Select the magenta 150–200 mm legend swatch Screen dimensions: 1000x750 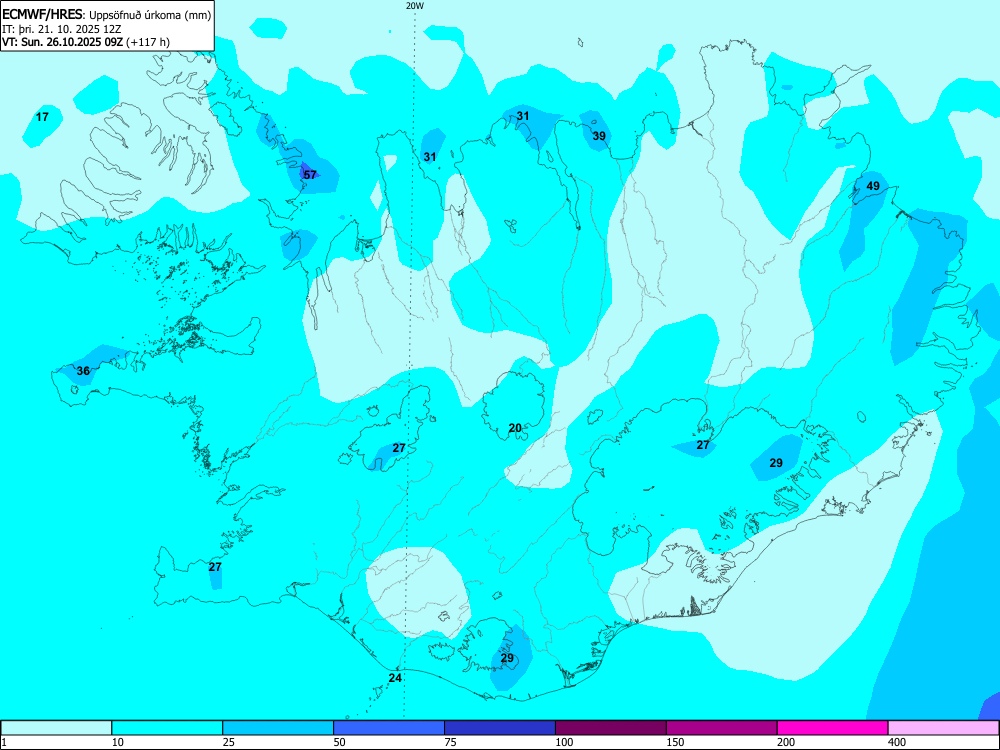[722, 728]
